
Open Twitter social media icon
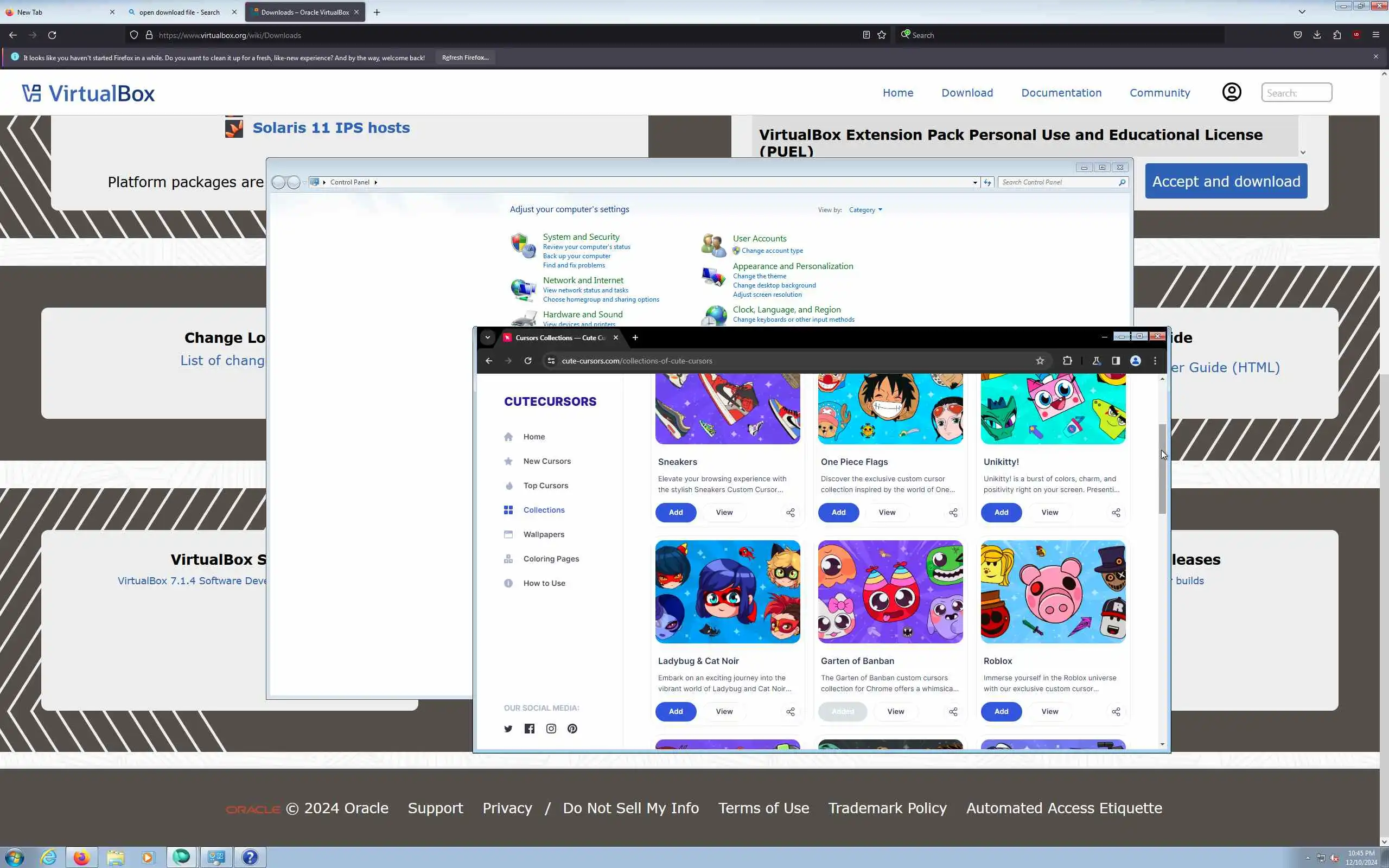(x=508, y=729)
